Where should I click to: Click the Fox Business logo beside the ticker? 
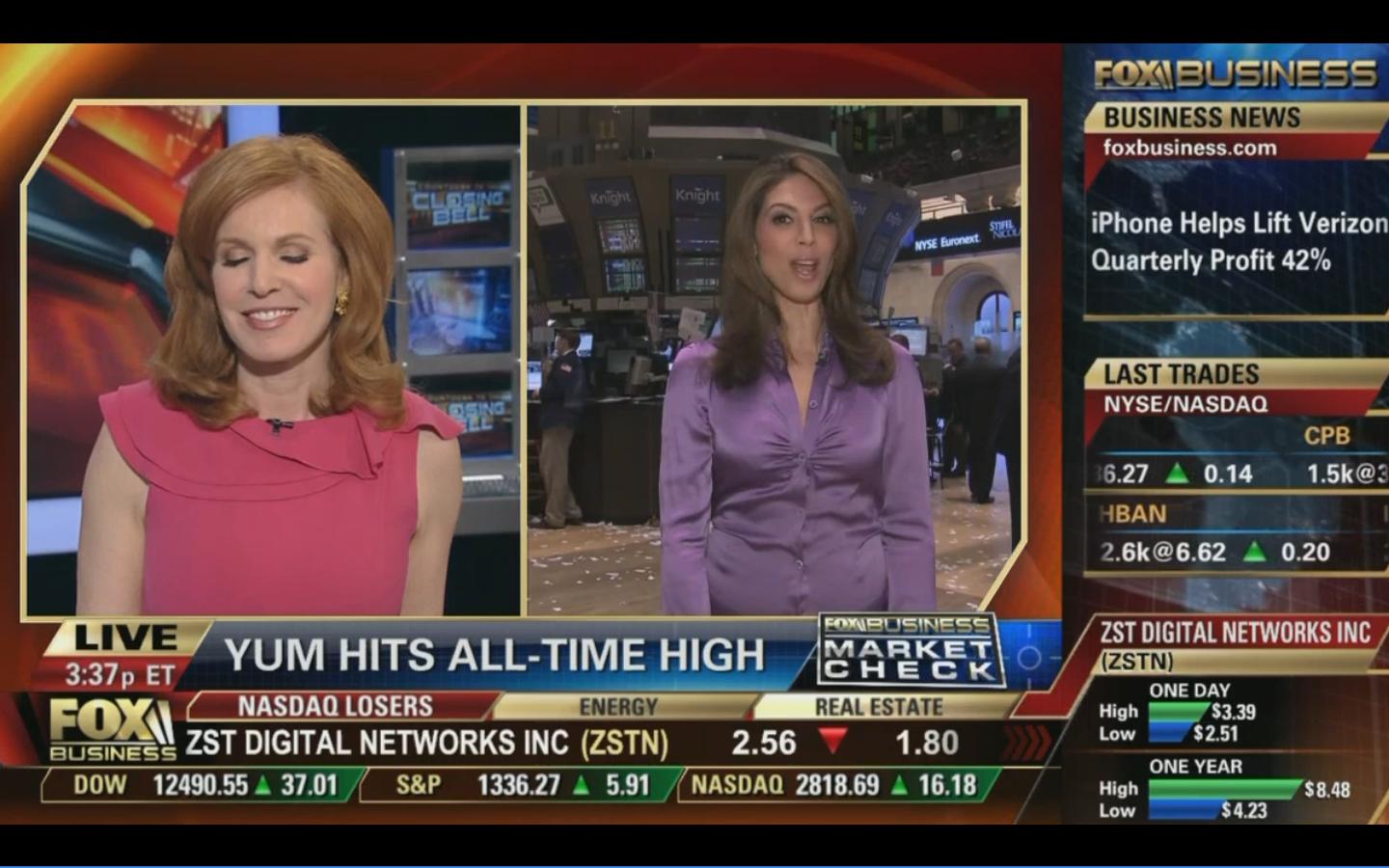112,729
